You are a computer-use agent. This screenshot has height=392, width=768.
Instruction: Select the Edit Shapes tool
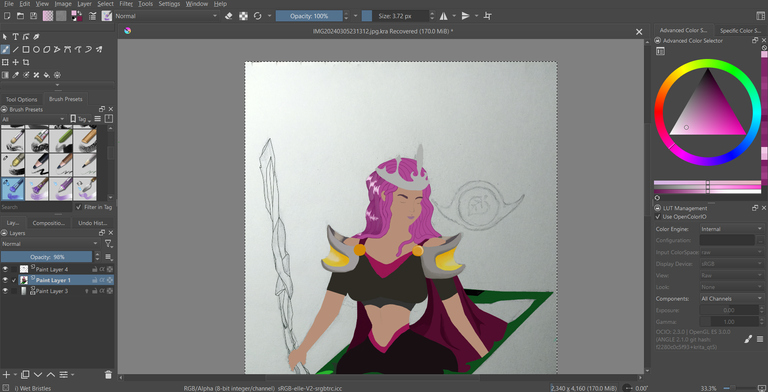point(26,37)
